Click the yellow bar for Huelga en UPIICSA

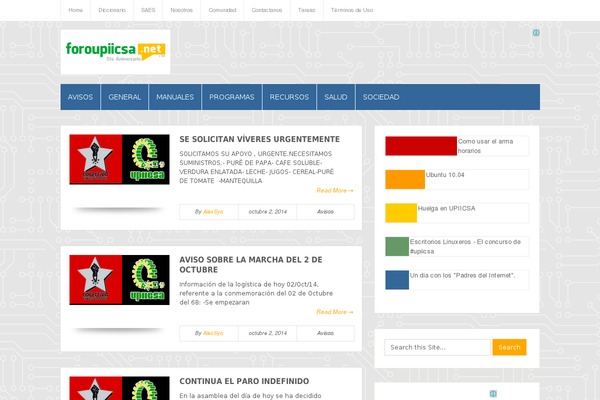[x=401, y=213]
